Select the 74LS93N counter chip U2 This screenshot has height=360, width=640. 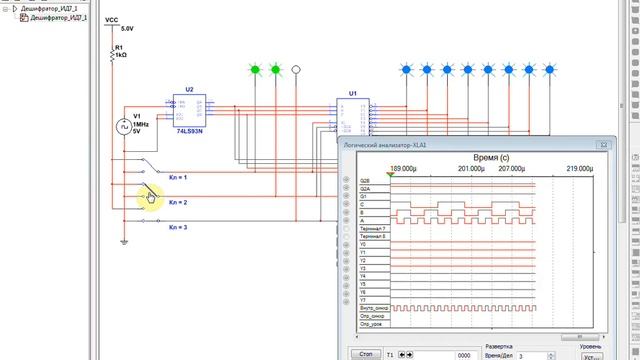189,111
